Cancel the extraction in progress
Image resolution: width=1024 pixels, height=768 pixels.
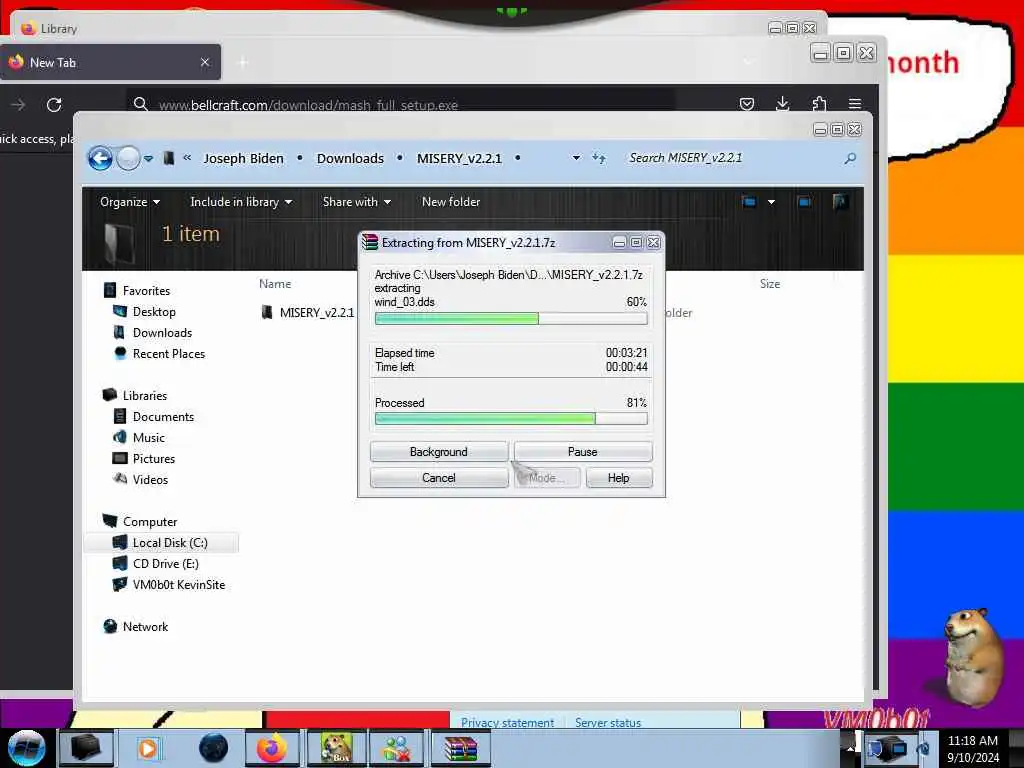439,478
